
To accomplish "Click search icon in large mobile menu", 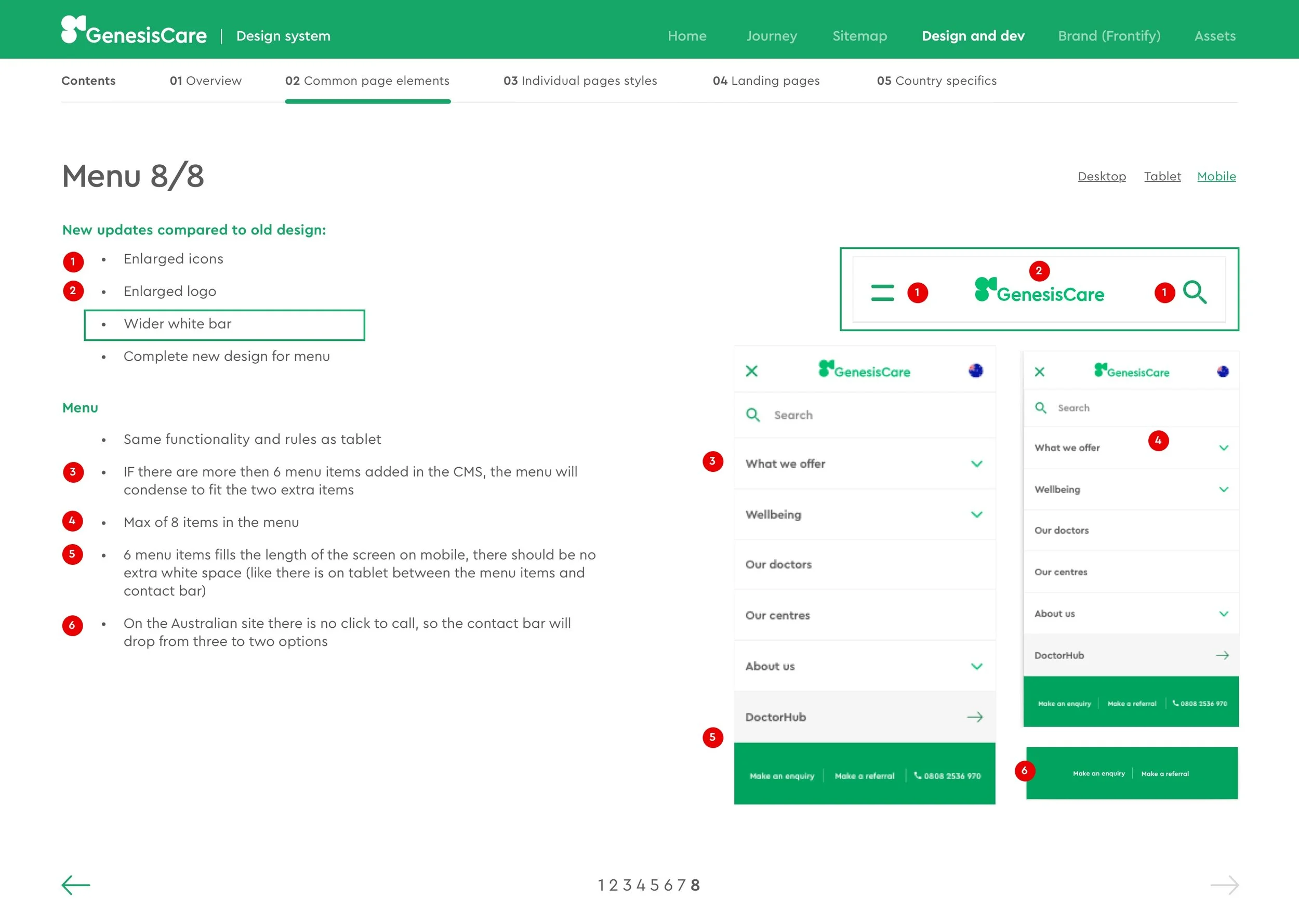I will coord(752,415).
